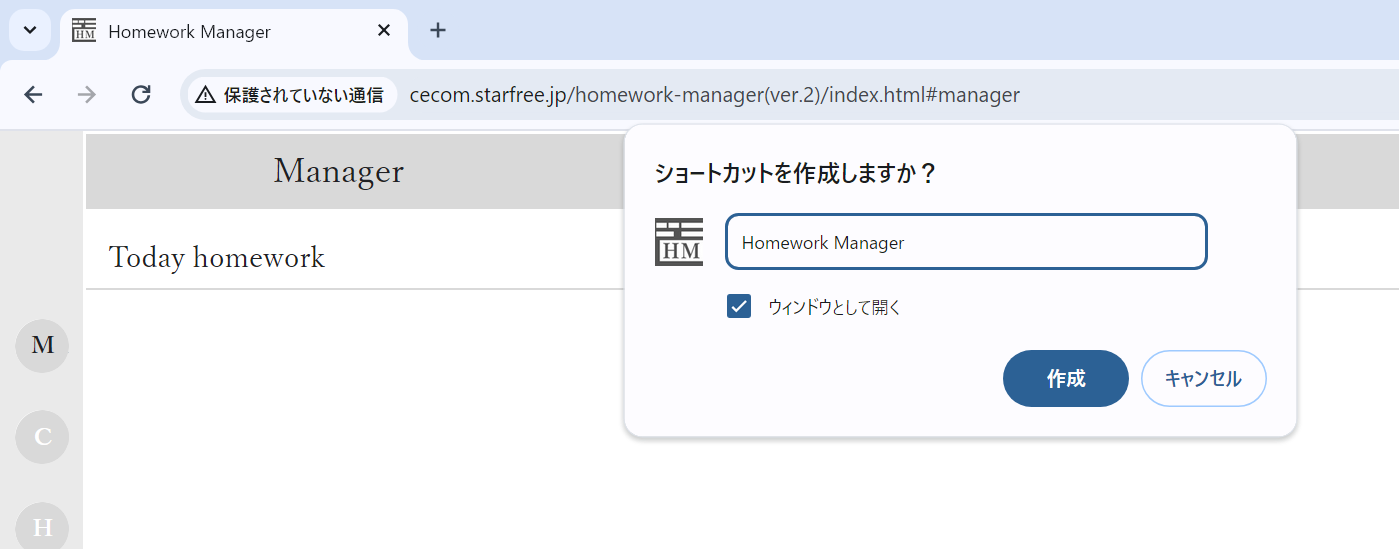Viewport: 1399px width, 549px height.
Task: Click the H sidebar circle icon
Action: 43,527
